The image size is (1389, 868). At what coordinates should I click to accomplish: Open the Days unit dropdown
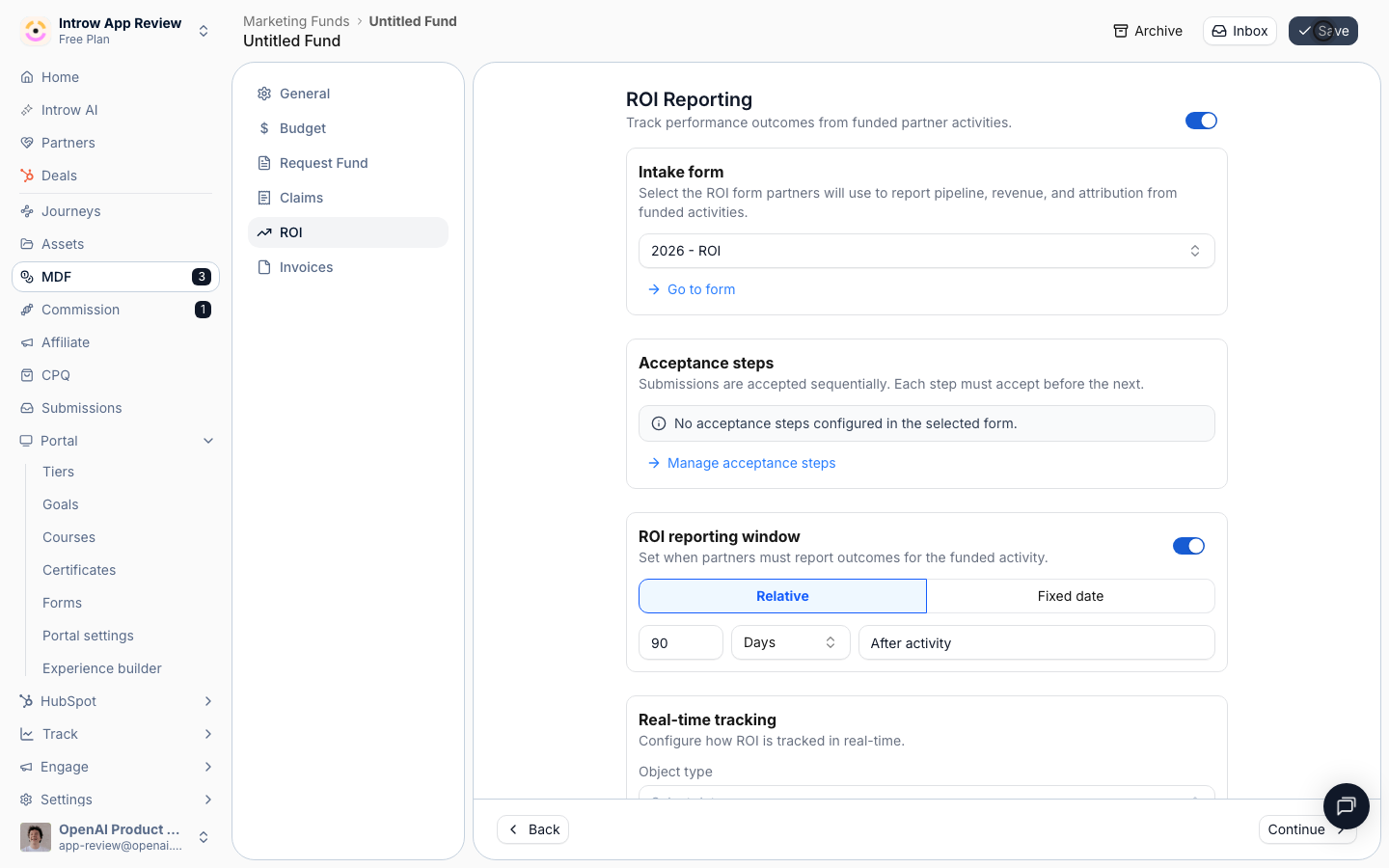[x=791, y=642]
